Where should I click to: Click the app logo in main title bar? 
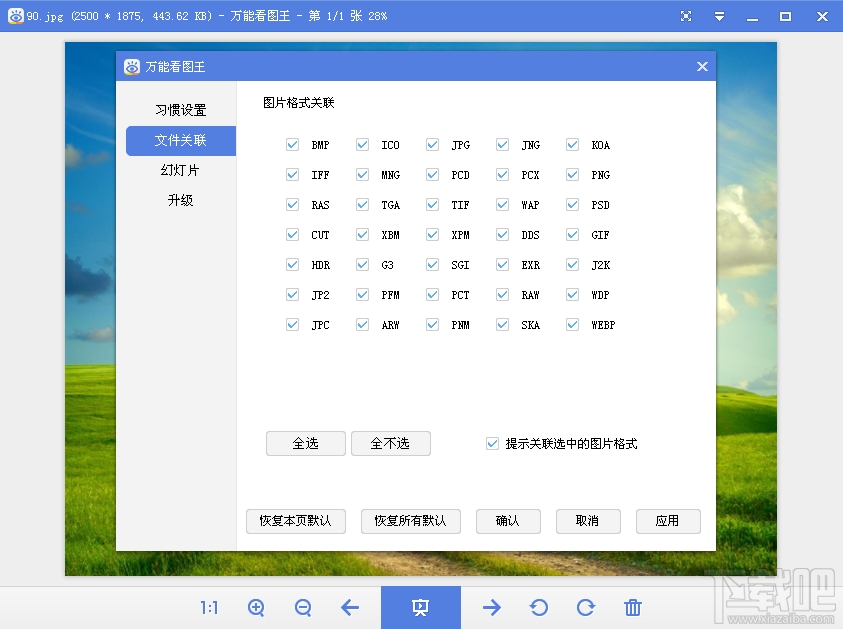pos(16,16)
